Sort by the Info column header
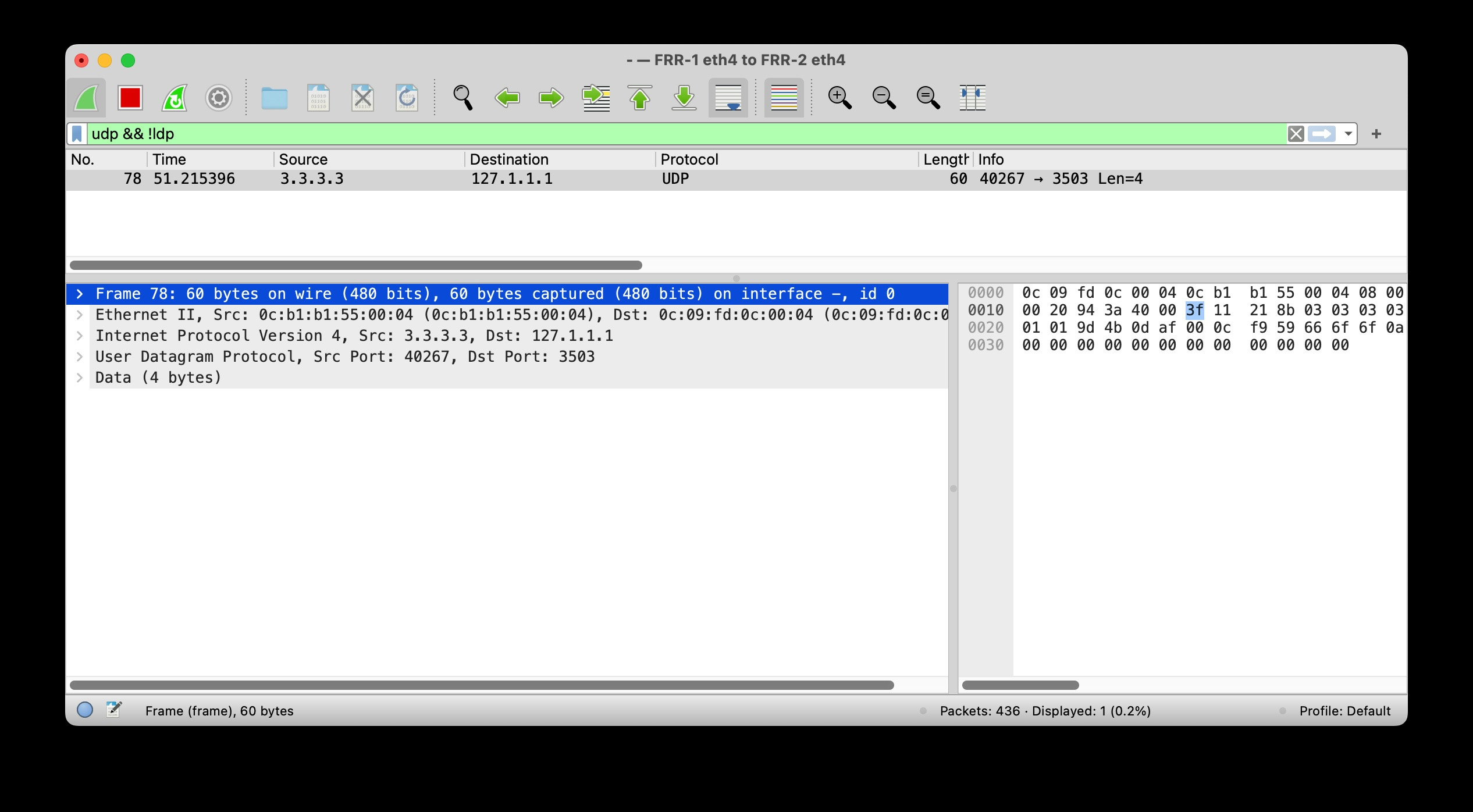This screenshot has width=1473, height=812. pyautogui.click(x=1190, y=159)
